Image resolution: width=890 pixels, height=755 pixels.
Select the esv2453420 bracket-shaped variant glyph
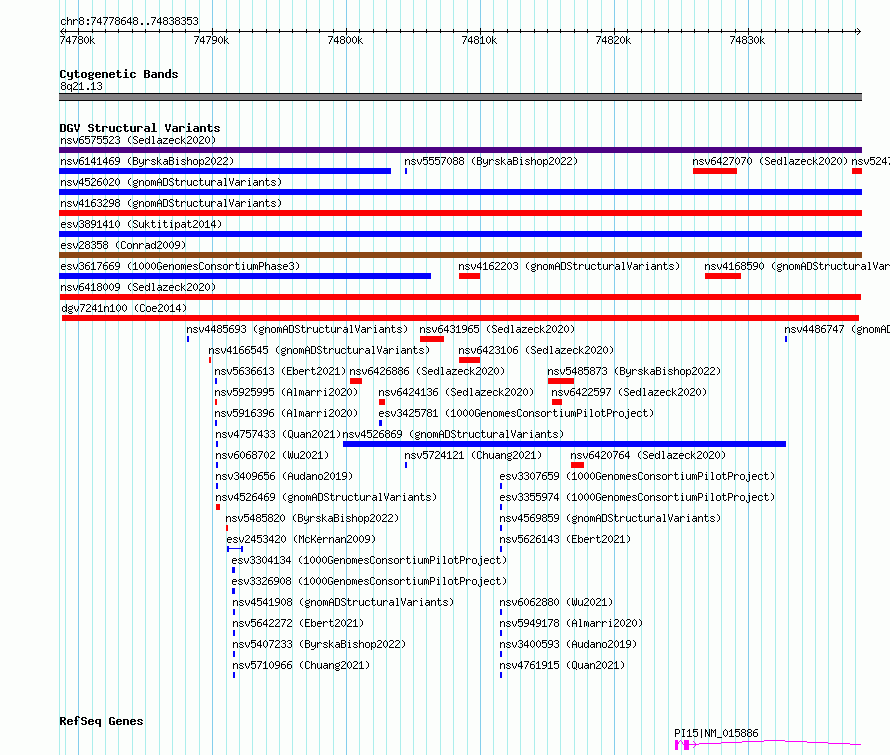(x=235, y=549)
